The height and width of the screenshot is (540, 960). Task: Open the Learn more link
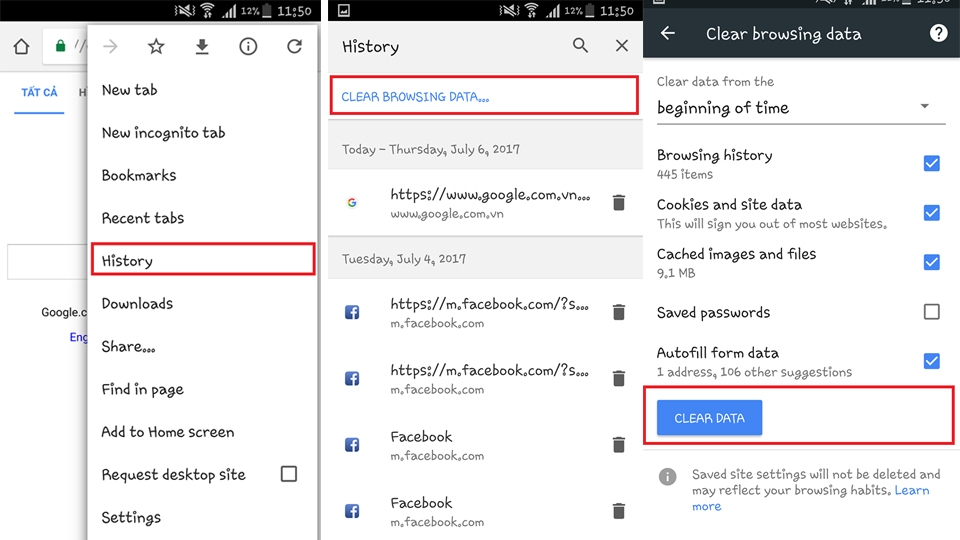811,498
